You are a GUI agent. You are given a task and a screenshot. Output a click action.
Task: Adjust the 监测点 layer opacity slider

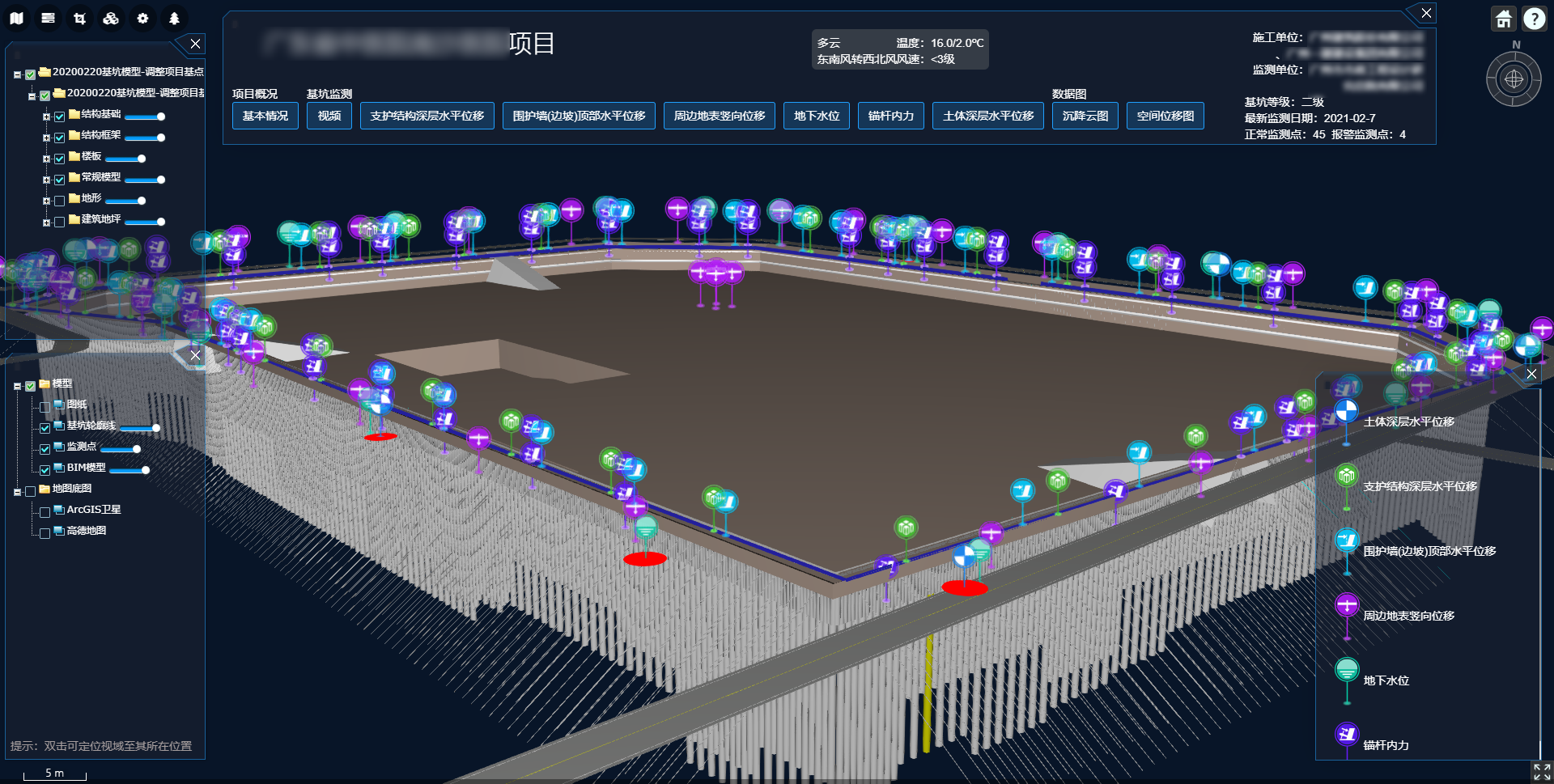[x=136, y=449]
